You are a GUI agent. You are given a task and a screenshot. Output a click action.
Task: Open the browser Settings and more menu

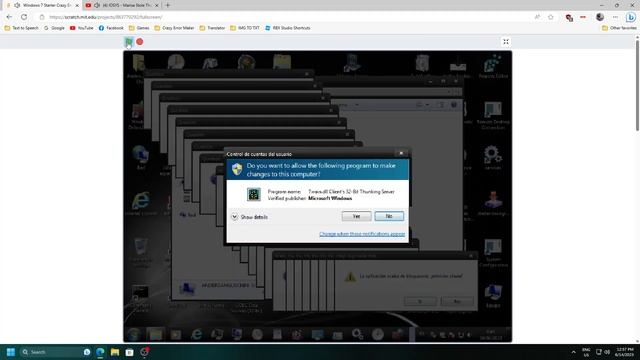(x=615, y=17)
